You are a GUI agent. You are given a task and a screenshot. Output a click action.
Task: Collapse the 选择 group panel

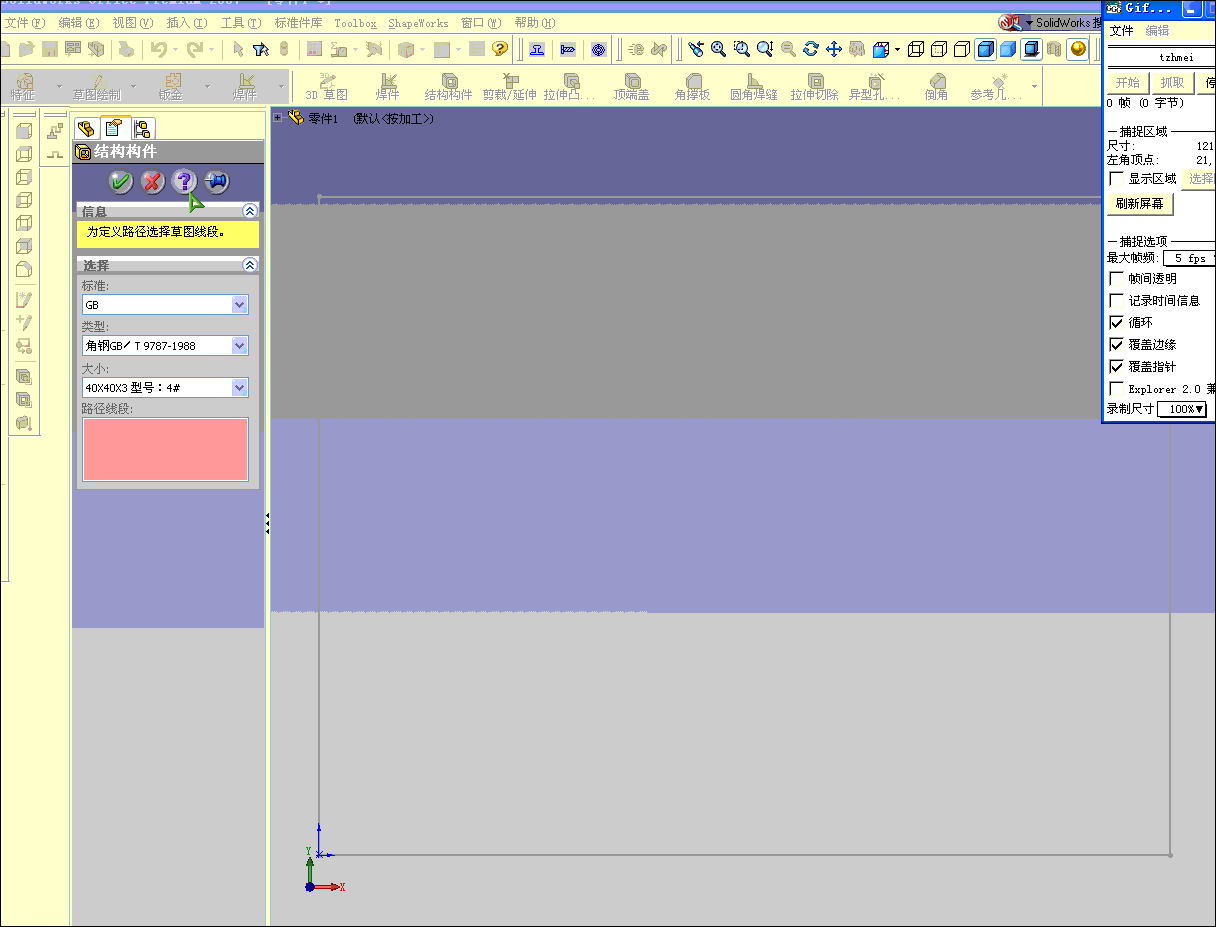(x=249, y=264)
